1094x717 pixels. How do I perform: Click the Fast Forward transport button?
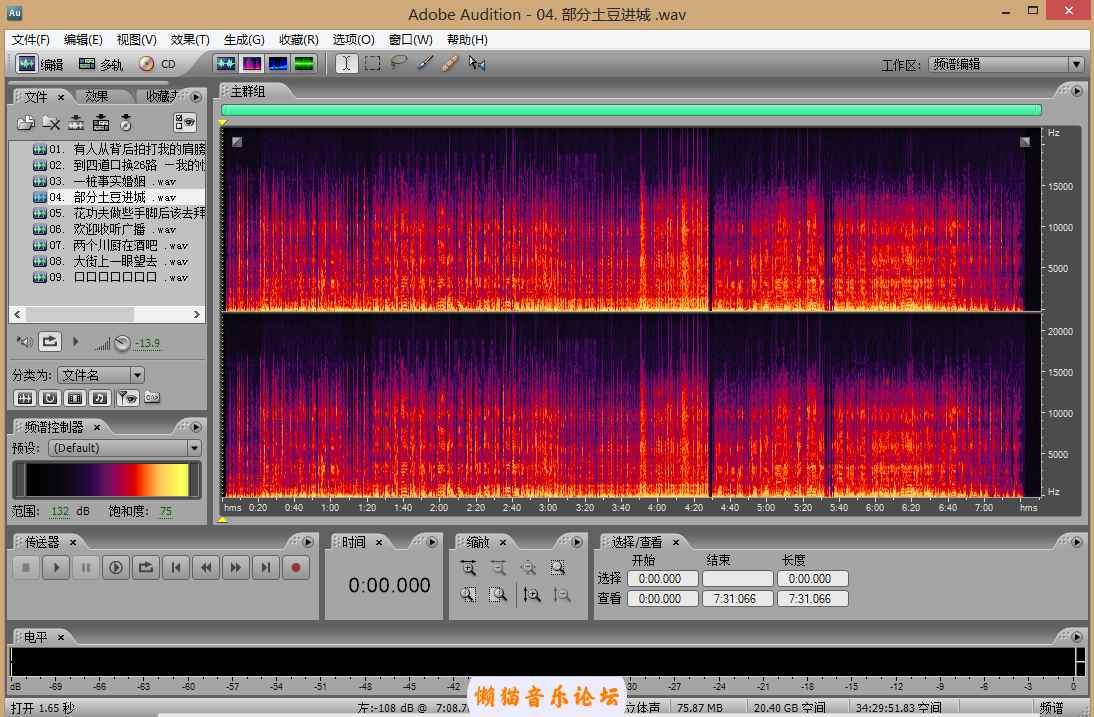pyautogui.click(x=236, y=568)
